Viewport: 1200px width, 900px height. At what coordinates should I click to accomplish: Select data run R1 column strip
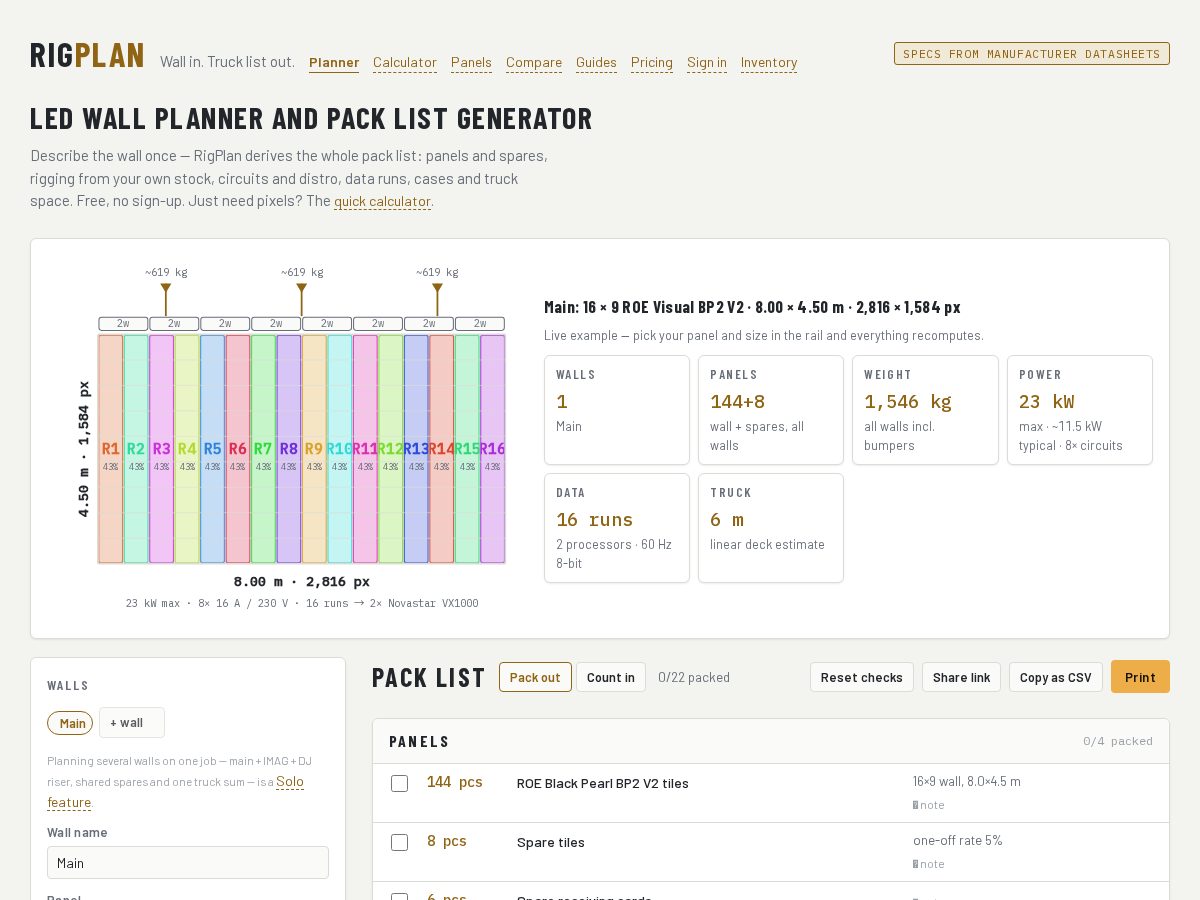[x=111, y=449]
